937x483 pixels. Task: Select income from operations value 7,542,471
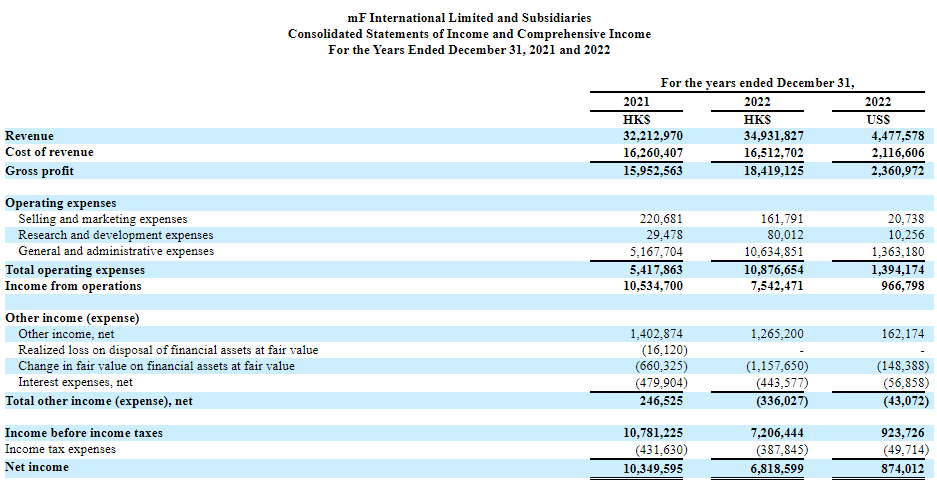[x=776, y=286]
